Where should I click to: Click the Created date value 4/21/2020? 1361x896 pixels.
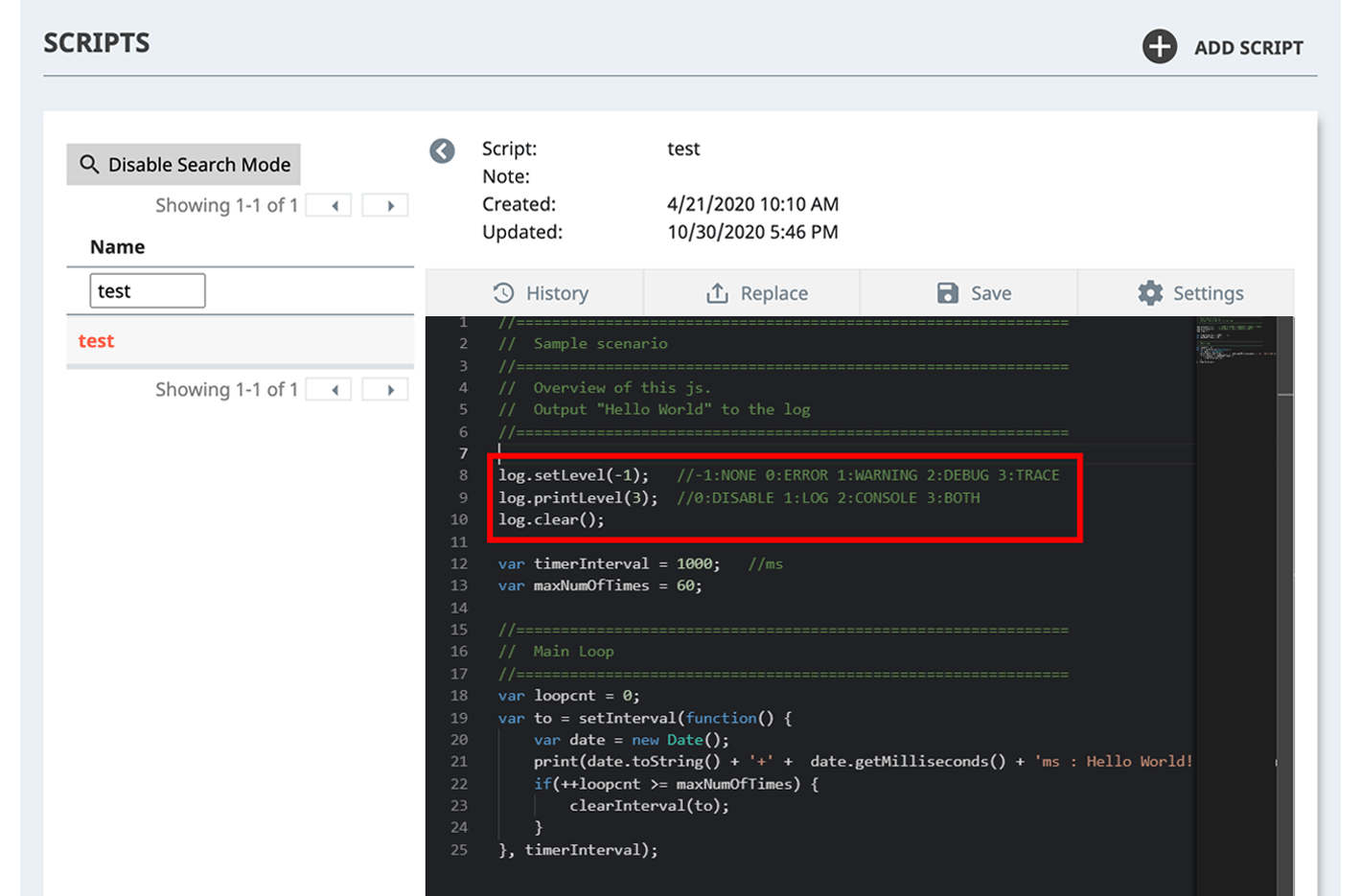752,204
